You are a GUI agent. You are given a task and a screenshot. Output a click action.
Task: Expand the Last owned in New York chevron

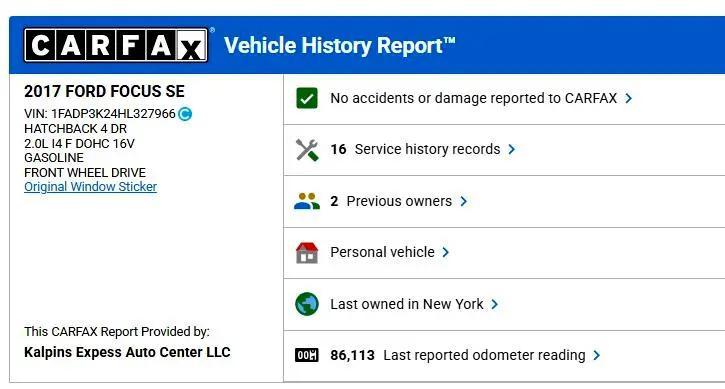[x=494, y=304]
